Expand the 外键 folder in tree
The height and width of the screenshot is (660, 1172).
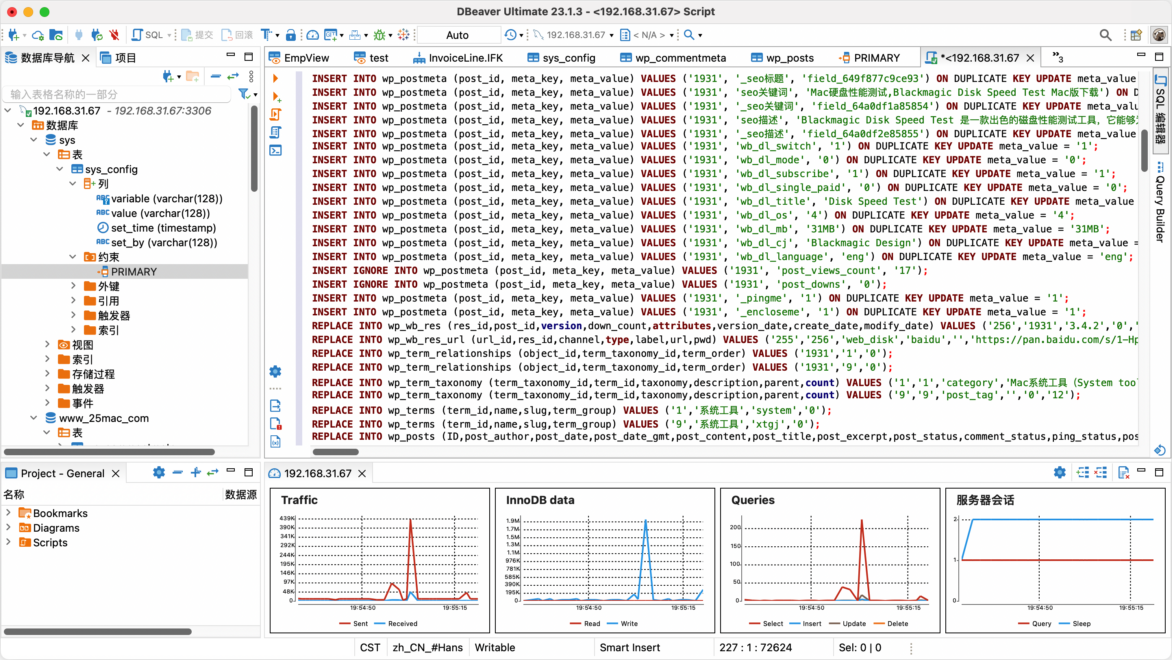[x=74, y=287]
